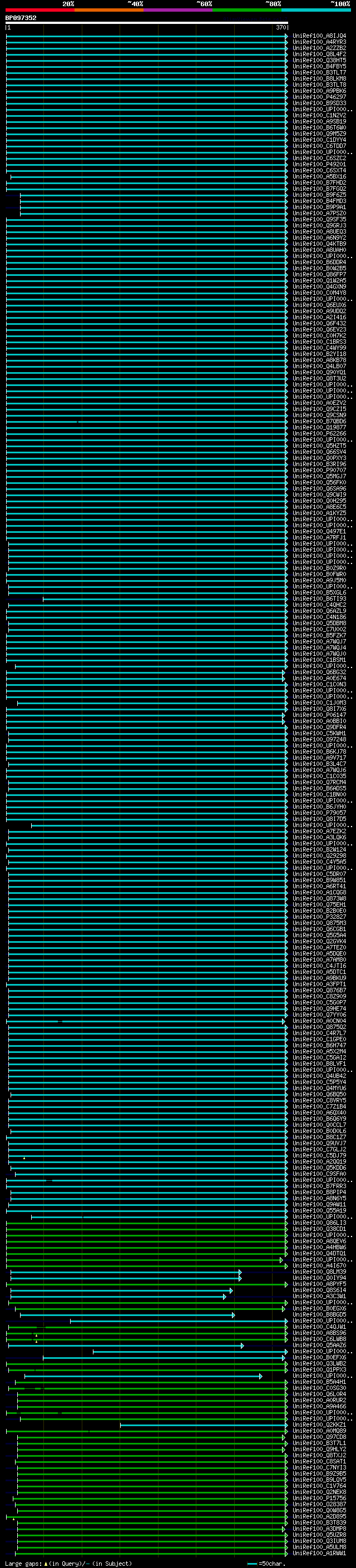
Task: Click label UniRef100_A7PSZ0
Action: point(319,213)
